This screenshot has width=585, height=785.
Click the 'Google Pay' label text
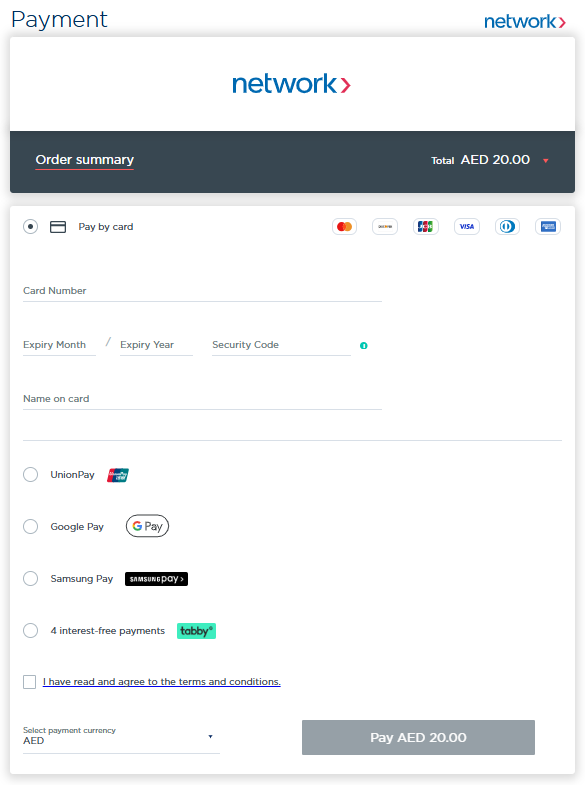(77, 527)
